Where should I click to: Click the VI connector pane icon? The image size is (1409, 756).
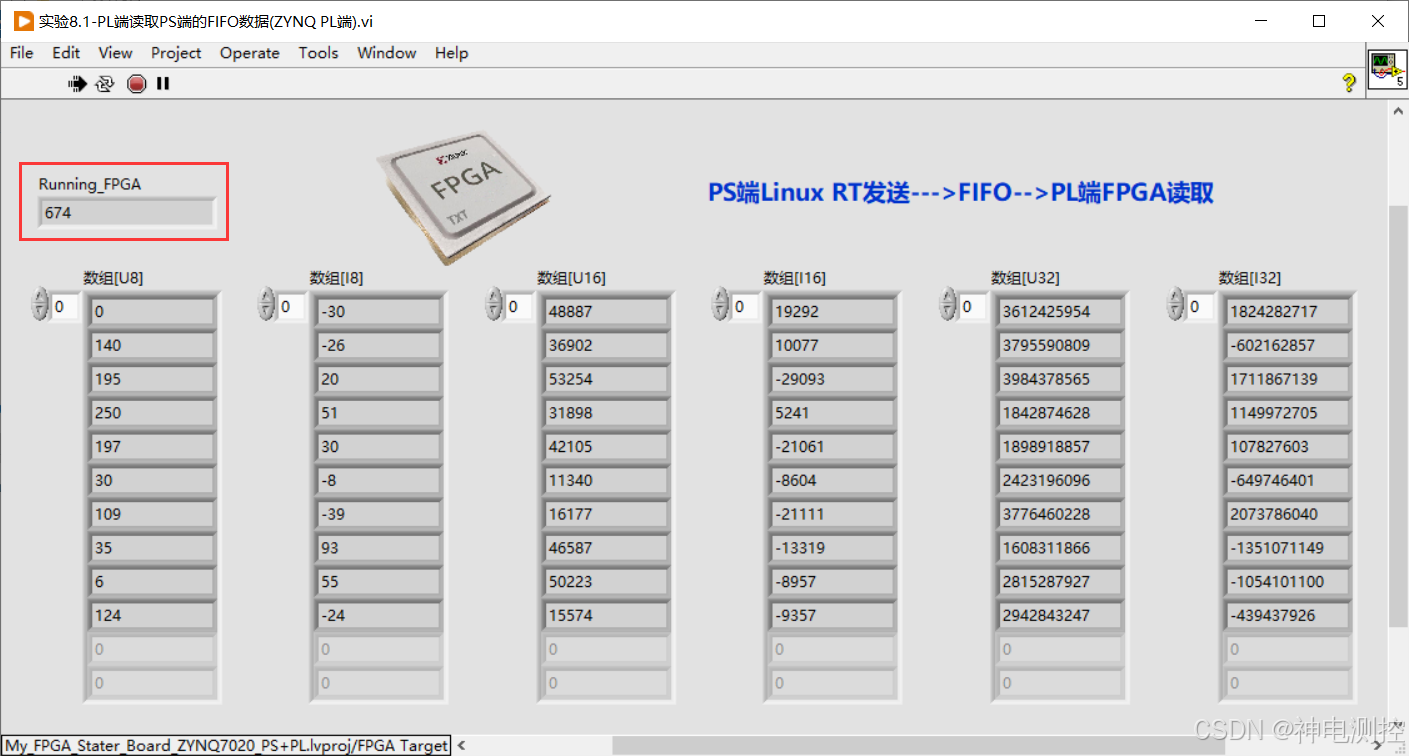[x=1387, y=71]
